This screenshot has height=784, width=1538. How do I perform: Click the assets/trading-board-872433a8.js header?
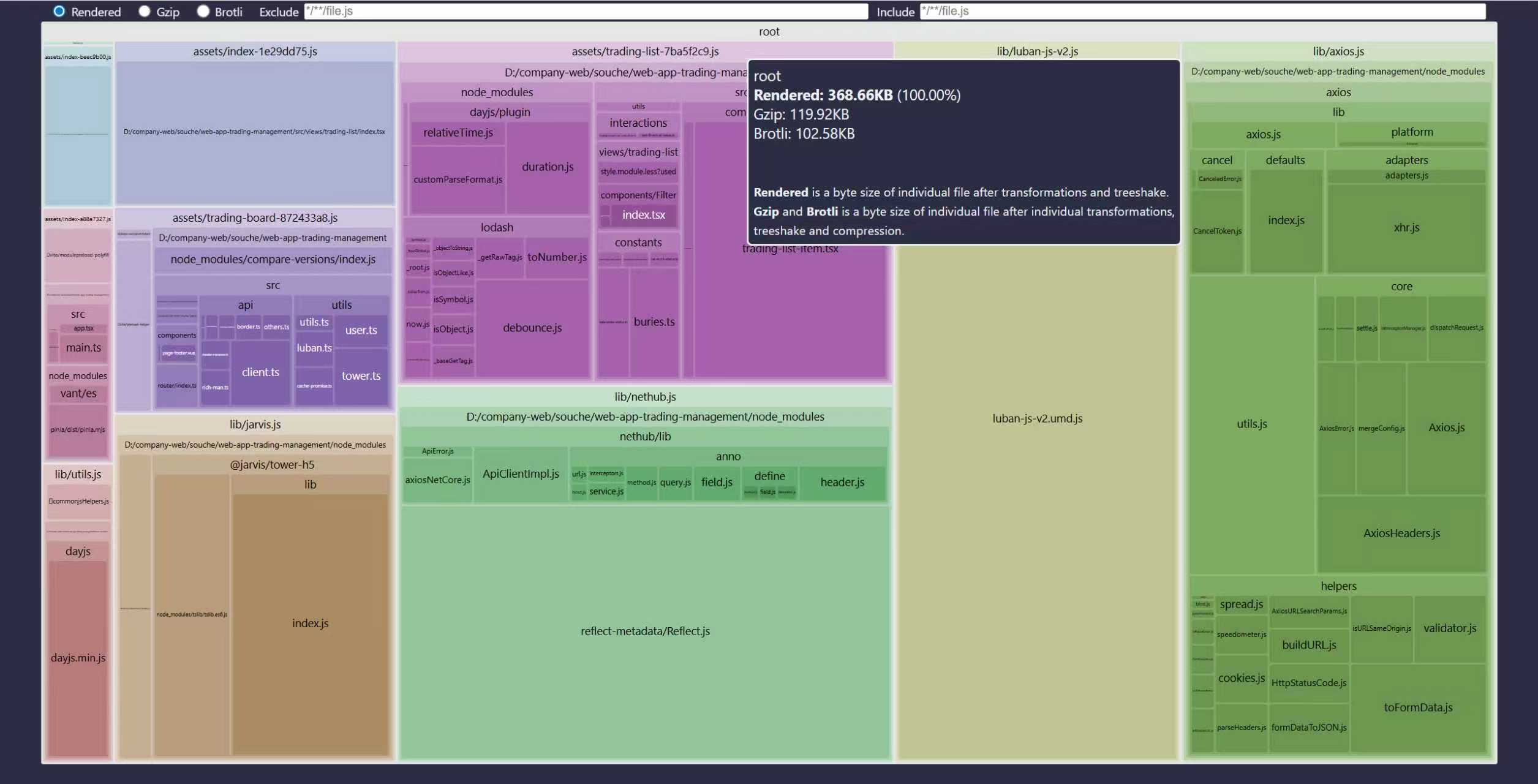[255, 218]
